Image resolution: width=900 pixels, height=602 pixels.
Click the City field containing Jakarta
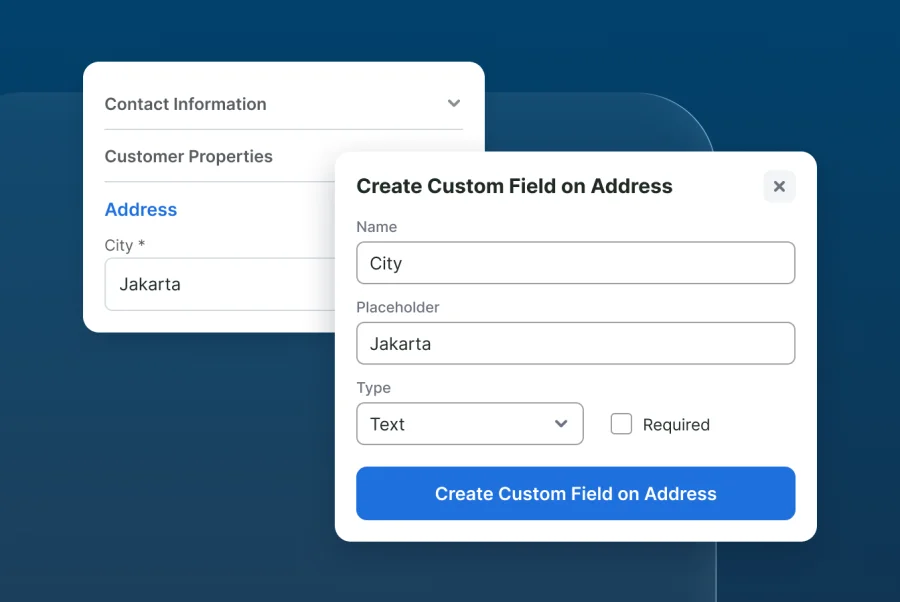220,284
